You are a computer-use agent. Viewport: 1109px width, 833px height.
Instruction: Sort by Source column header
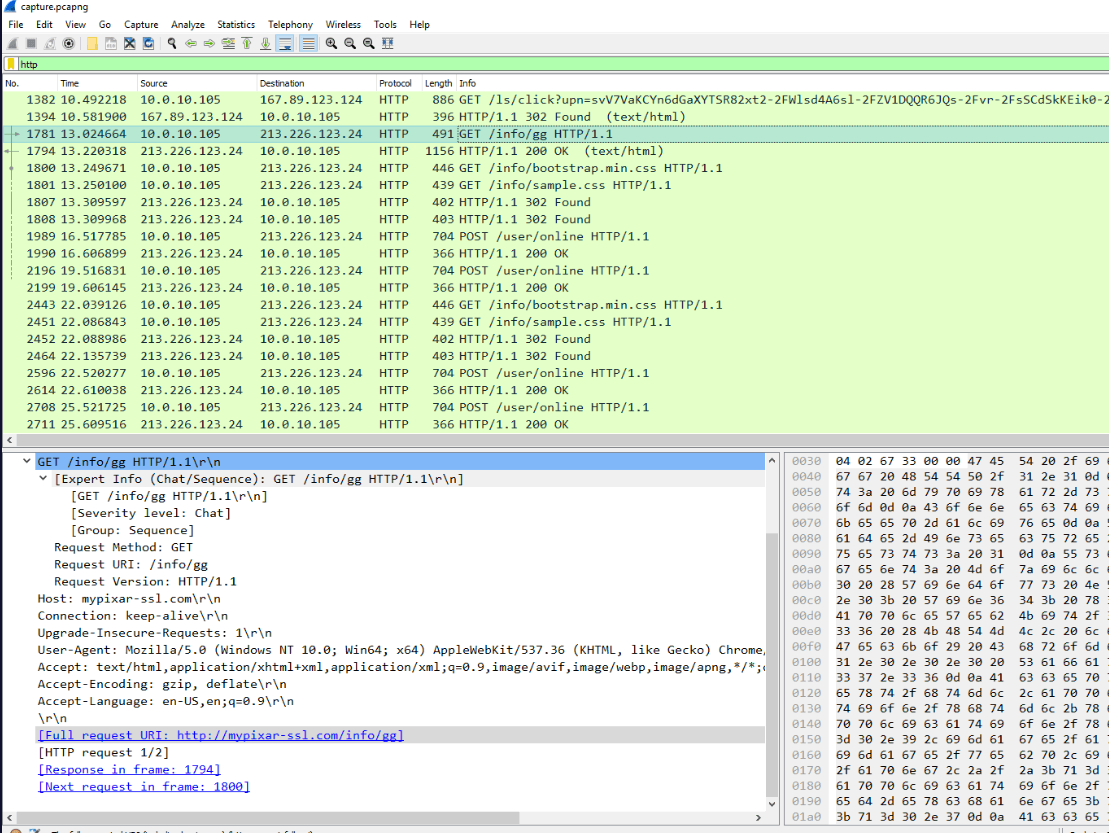[197, 83]
